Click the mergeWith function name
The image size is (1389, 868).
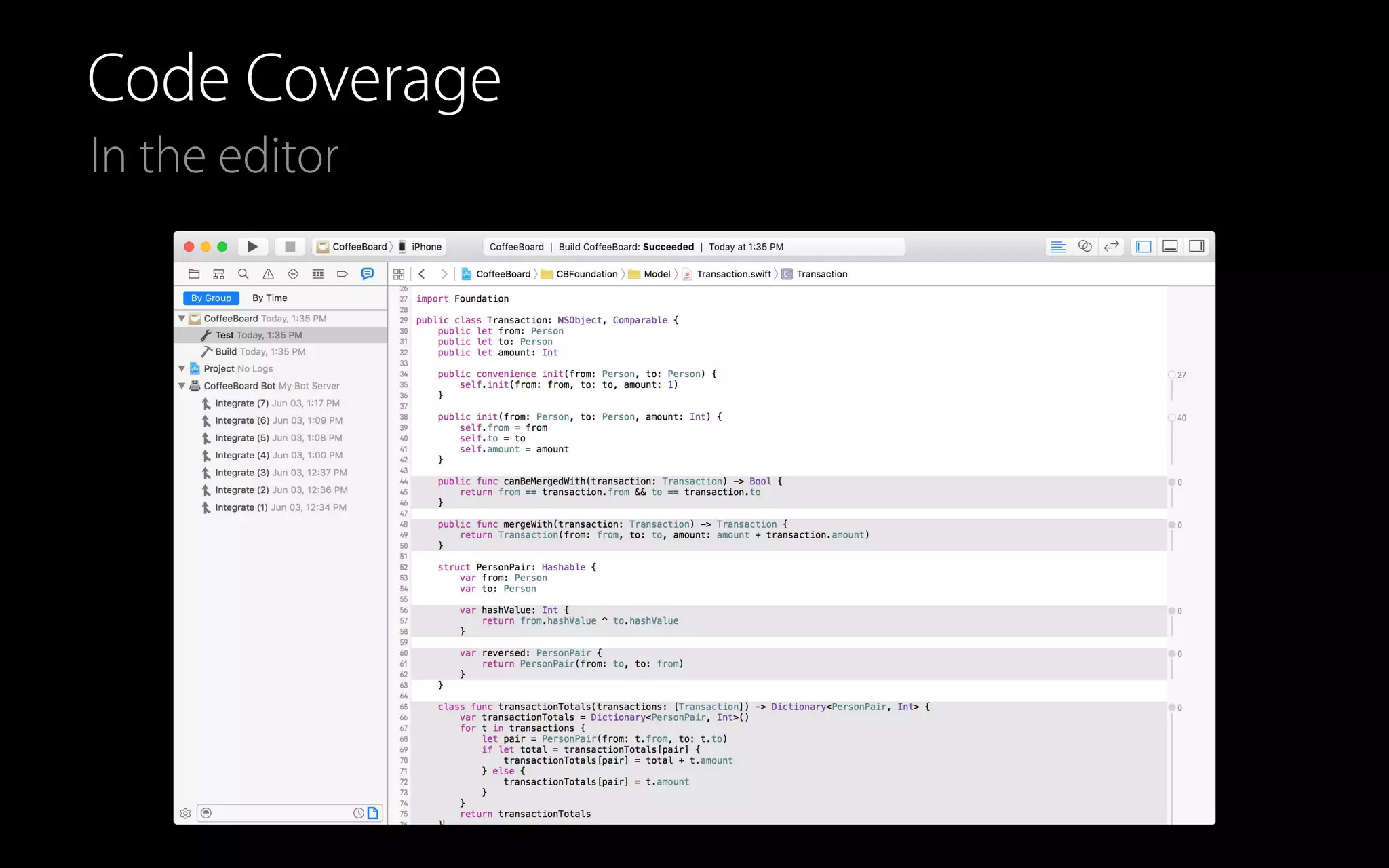click(x=528, y=524)
